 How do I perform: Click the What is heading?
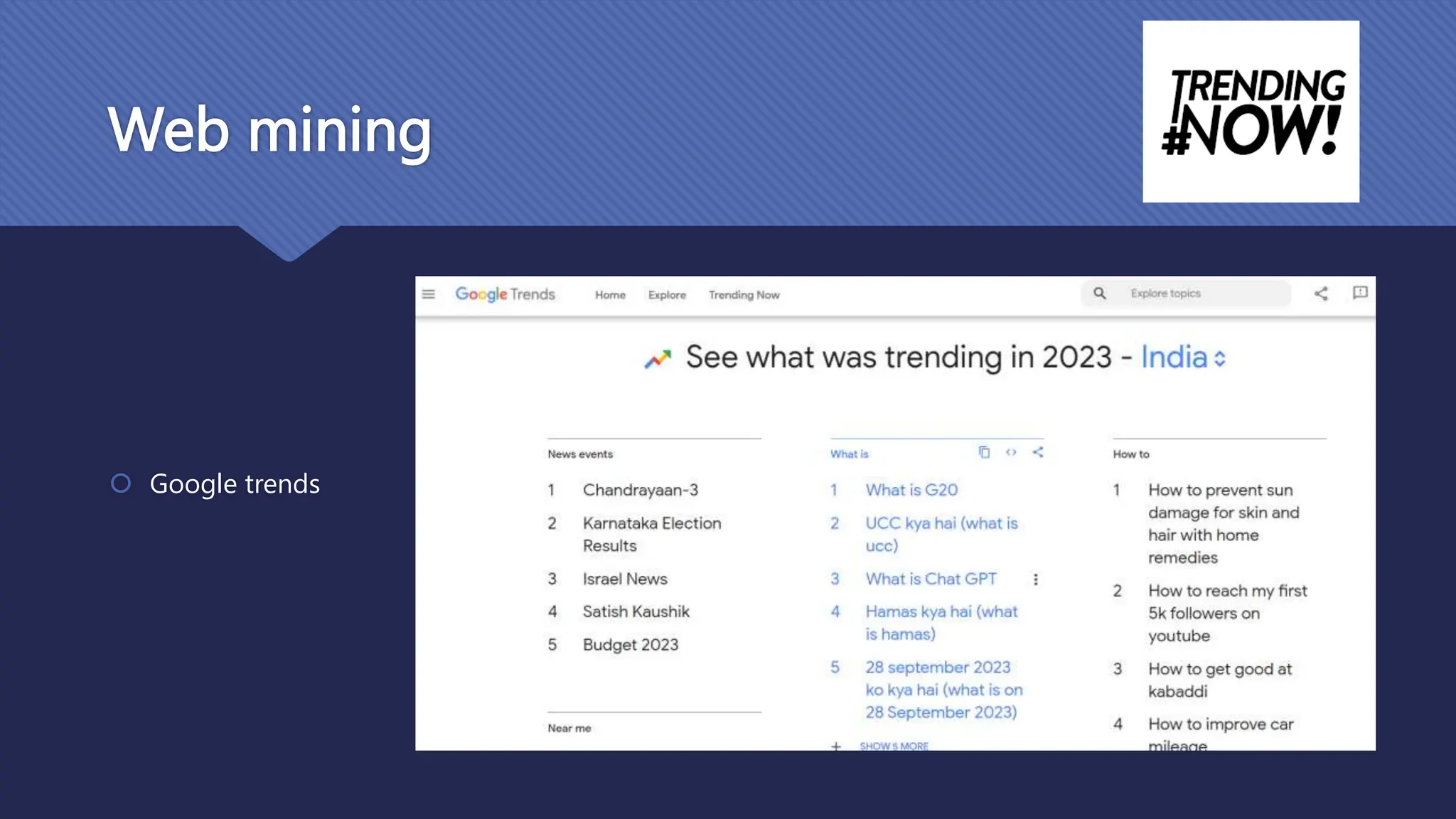850,454
